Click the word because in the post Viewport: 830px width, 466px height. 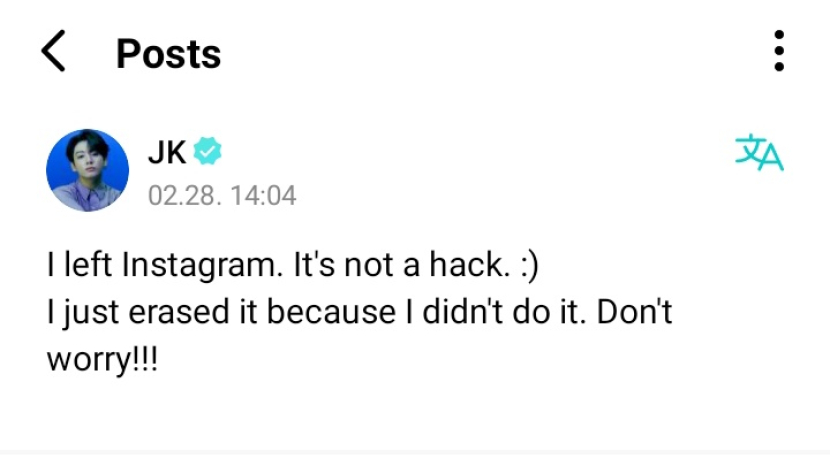(x=331, y=313)
